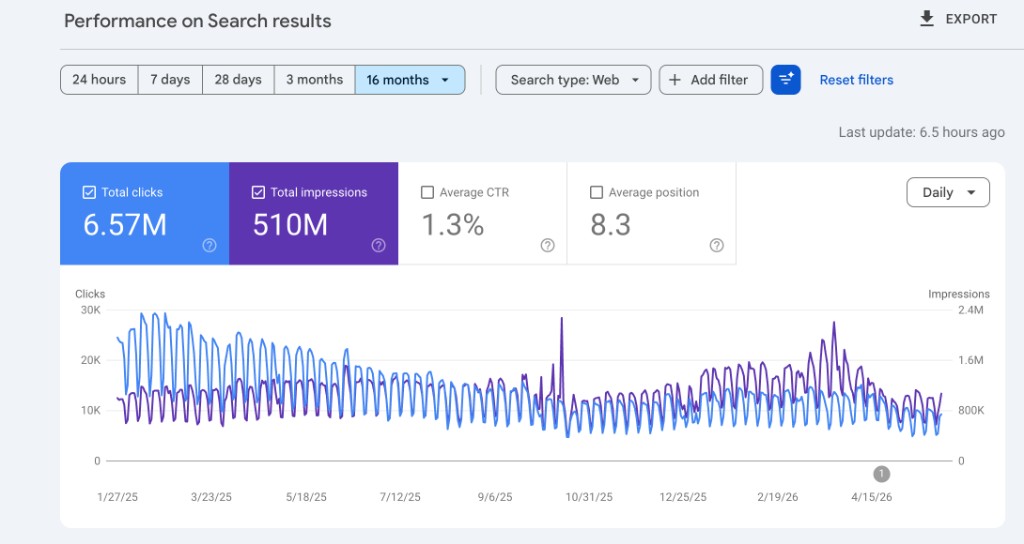The image size is (1024, 544).
Task: Enable the Average CTR checkbox
Action: click(x=427, y=192)
